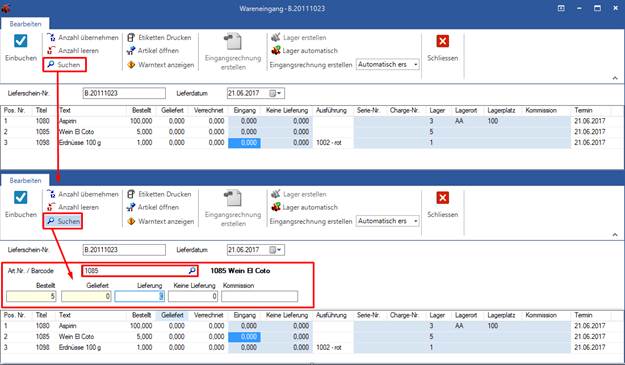Click the red Schliessen icon in lower ribbon

tap(442, 198)
